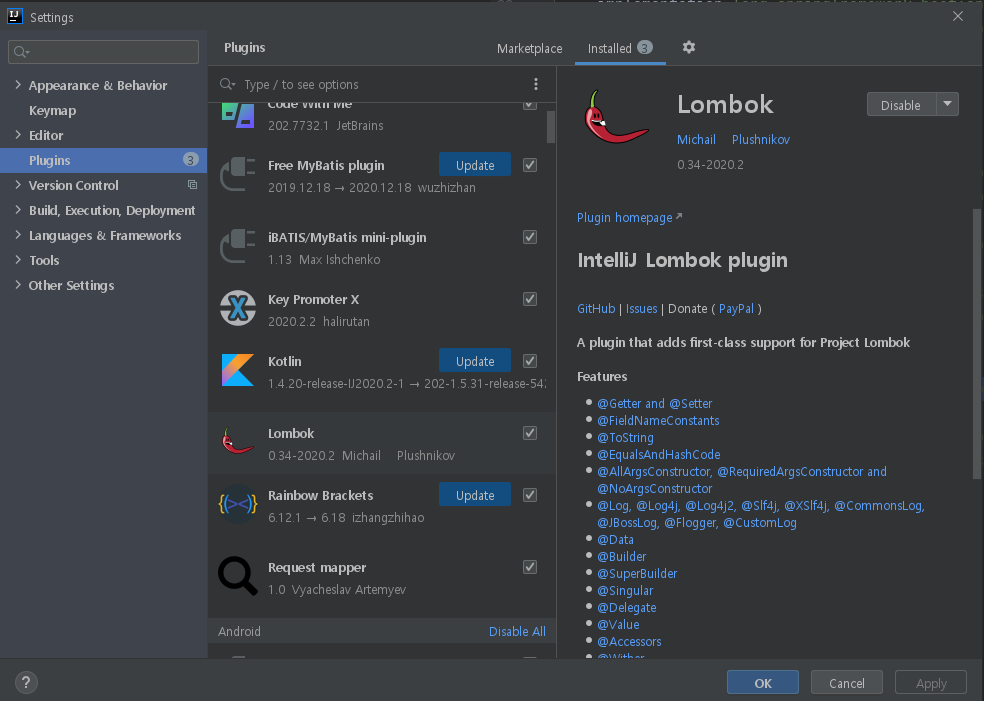Image resolution: width=984 pixels, height=701 pixels.
Task: Click the Michail author link
Action: (x=696, y=139)
